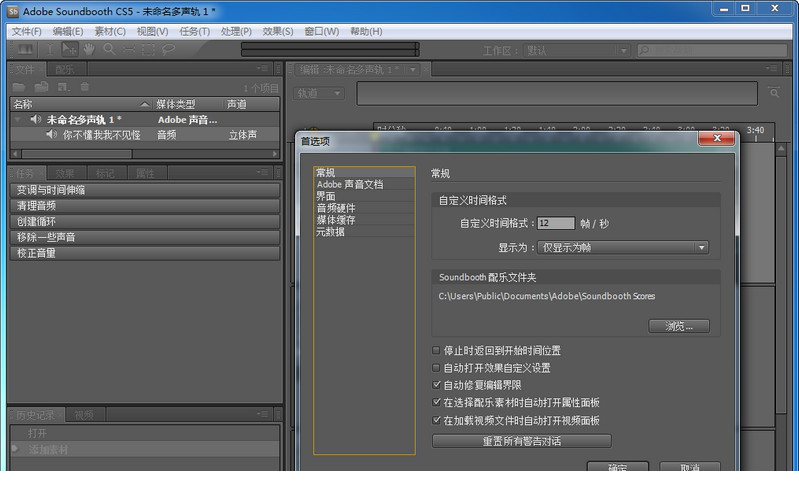This screenshot has height=489, width=799.
Task: Open the 素材(C) menu
Action: coord(110,32)
